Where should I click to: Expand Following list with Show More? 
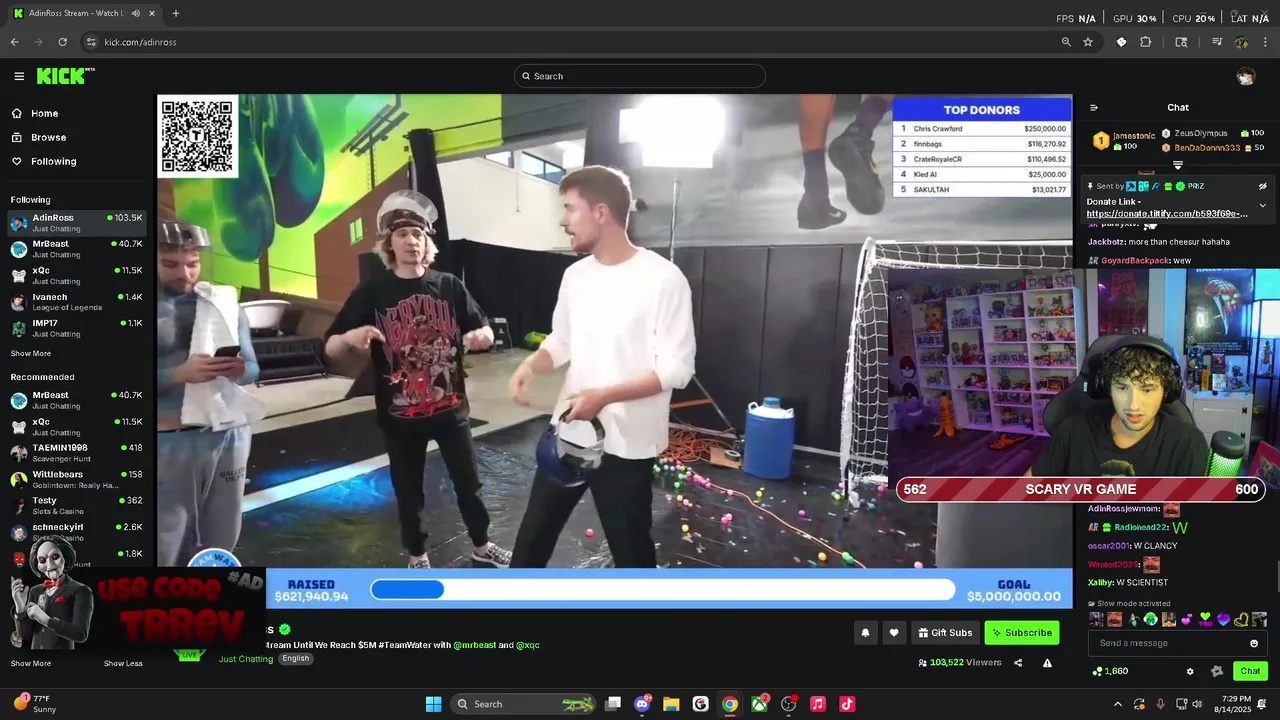[30, 353]
